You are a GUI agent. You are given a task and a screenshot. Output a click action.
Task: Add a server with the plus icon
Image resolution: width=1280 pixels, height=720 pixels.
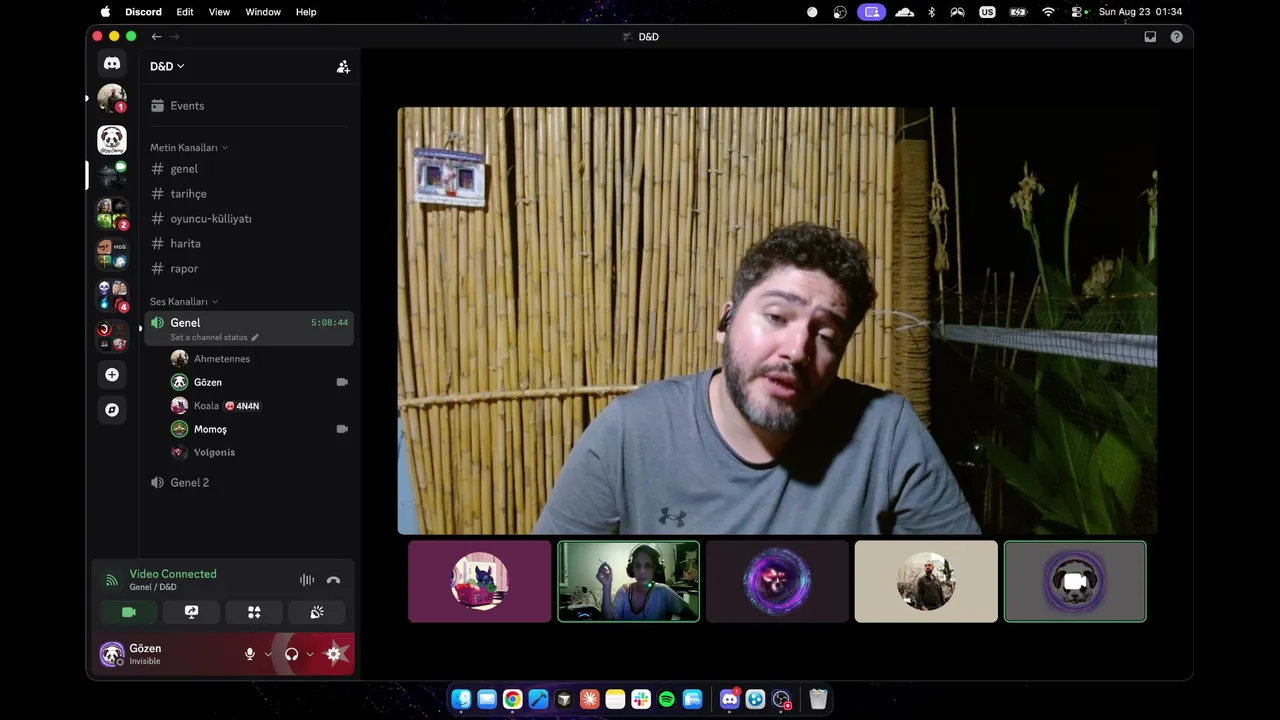pyautogui.click(x=112, y=375)
